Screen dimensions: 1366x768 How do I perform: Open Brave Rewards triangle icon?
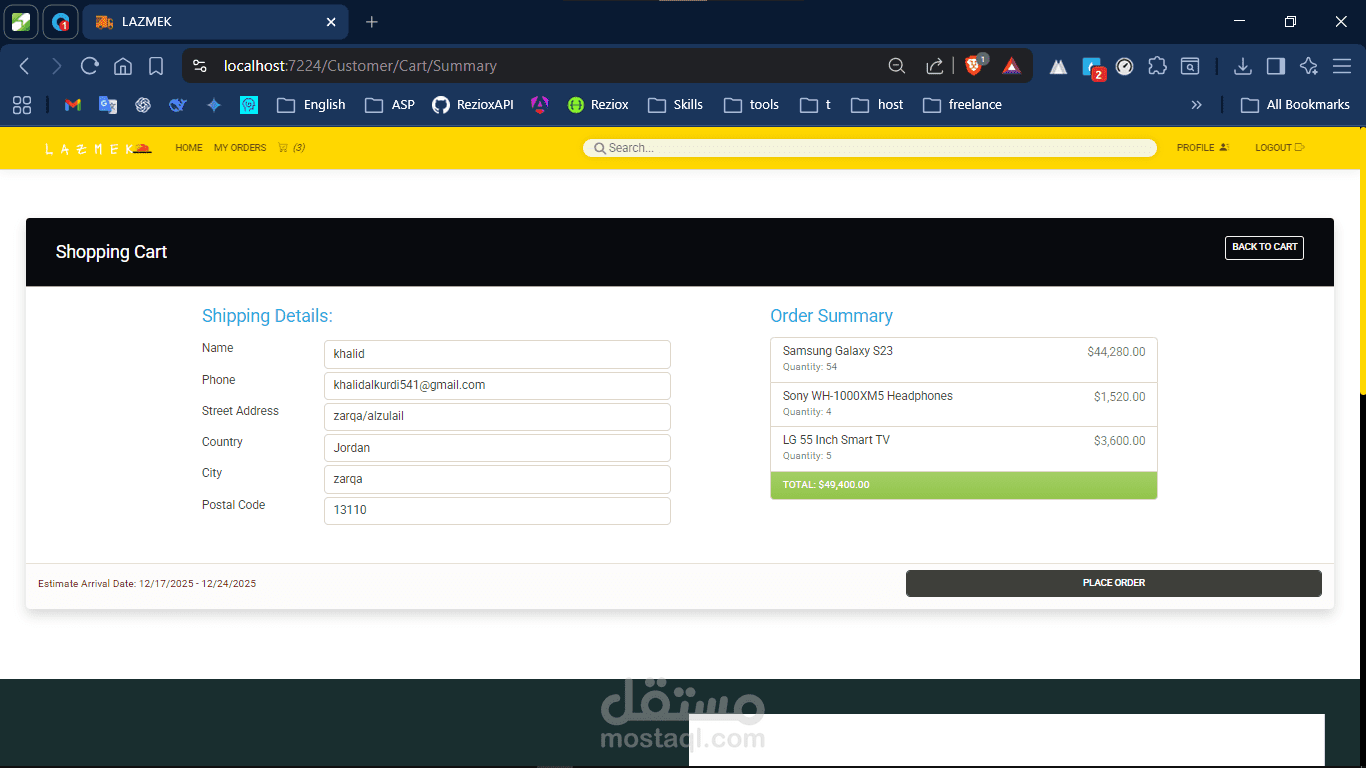click(x=1012, y=66)
